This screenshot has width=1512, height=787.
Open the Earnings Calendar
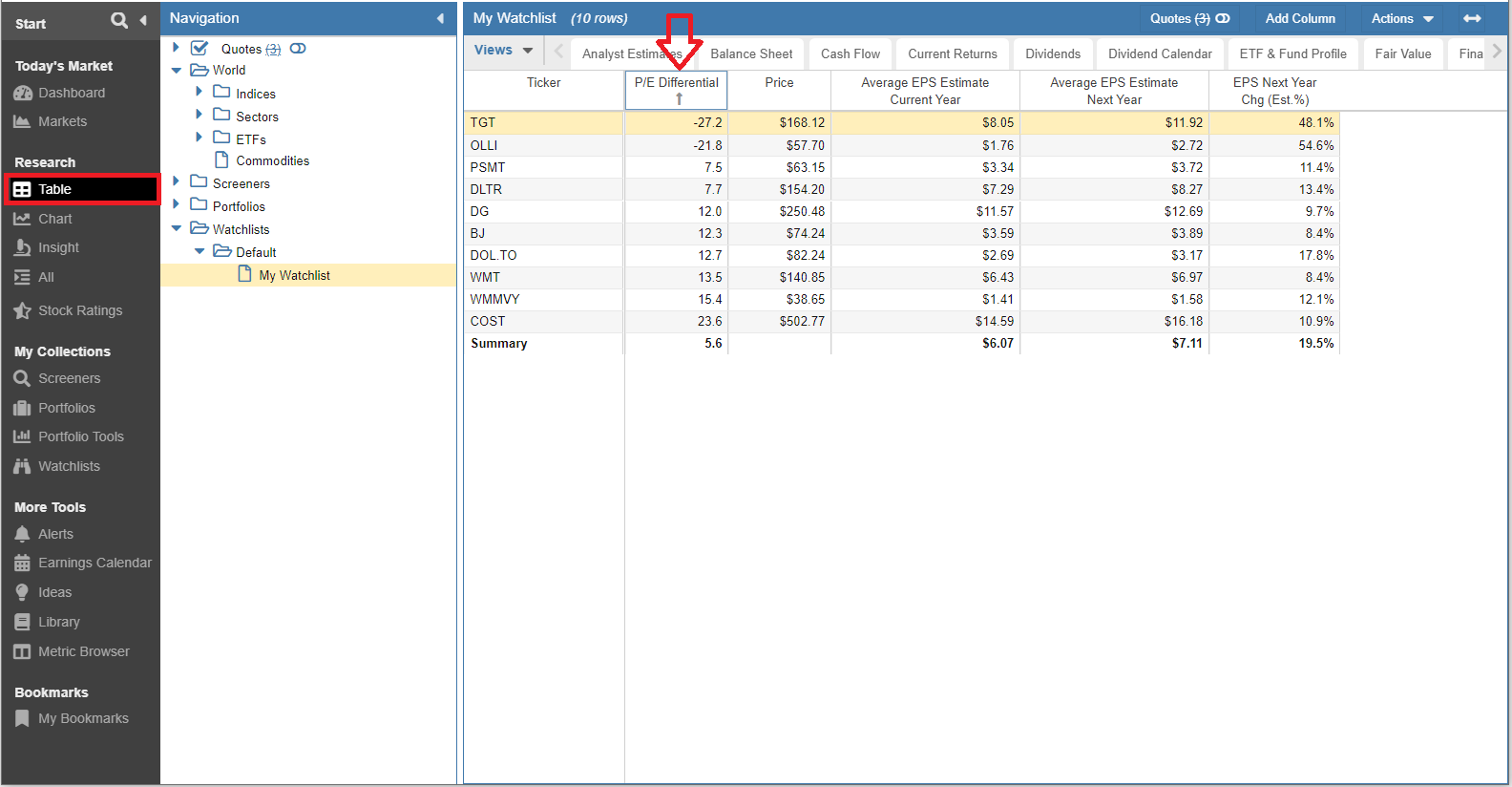click(x=94, y=563)
